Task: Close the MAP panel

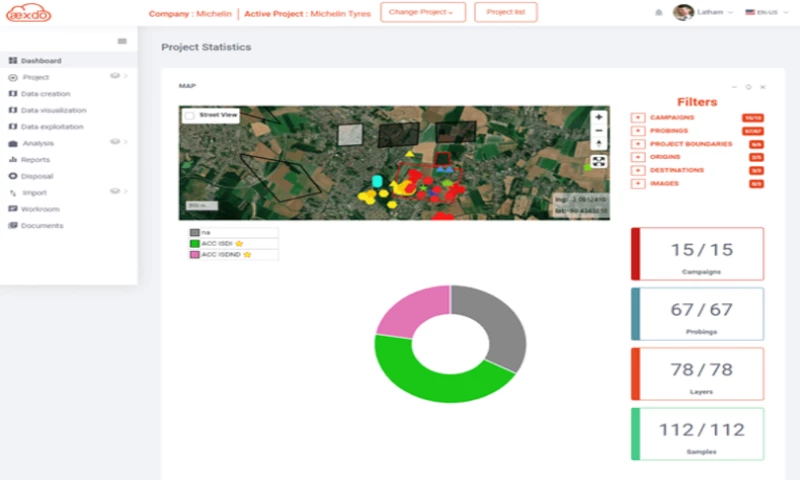Action: [x=763, y=87]
